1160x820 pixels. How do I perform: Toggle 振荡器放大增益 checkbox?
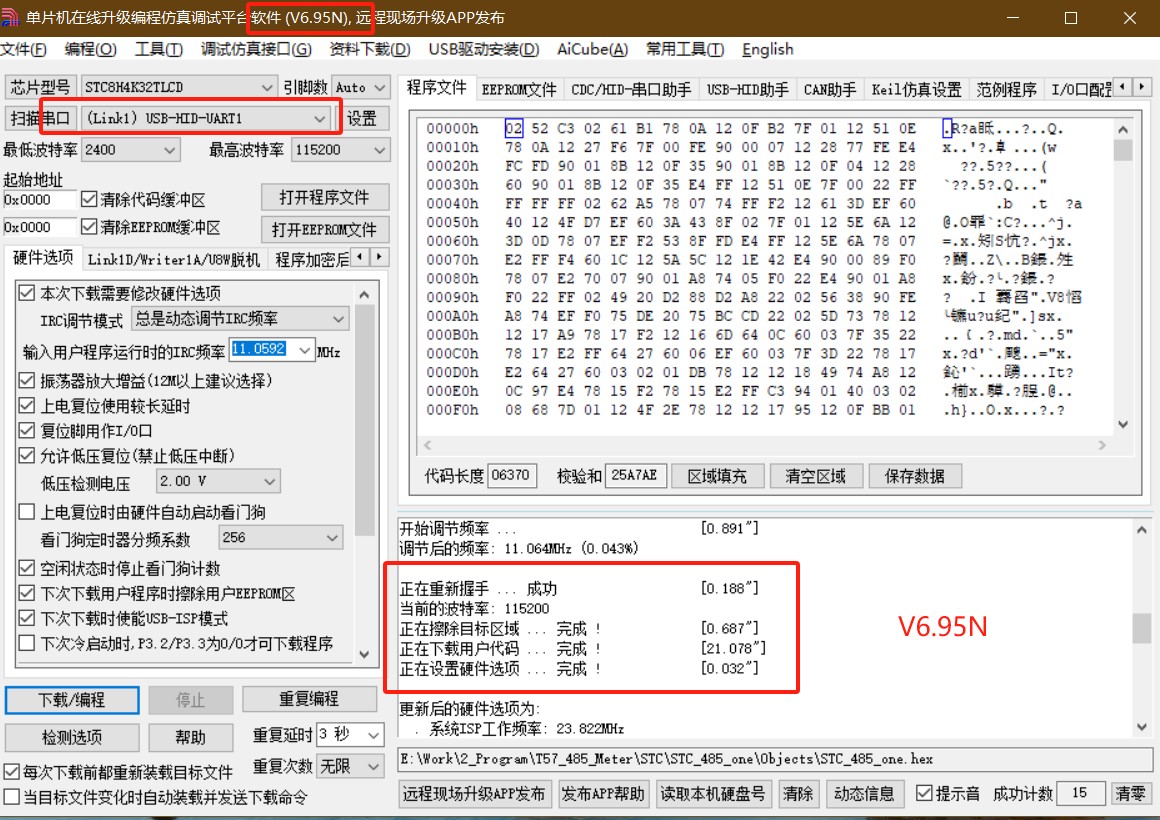click(27, 380)
